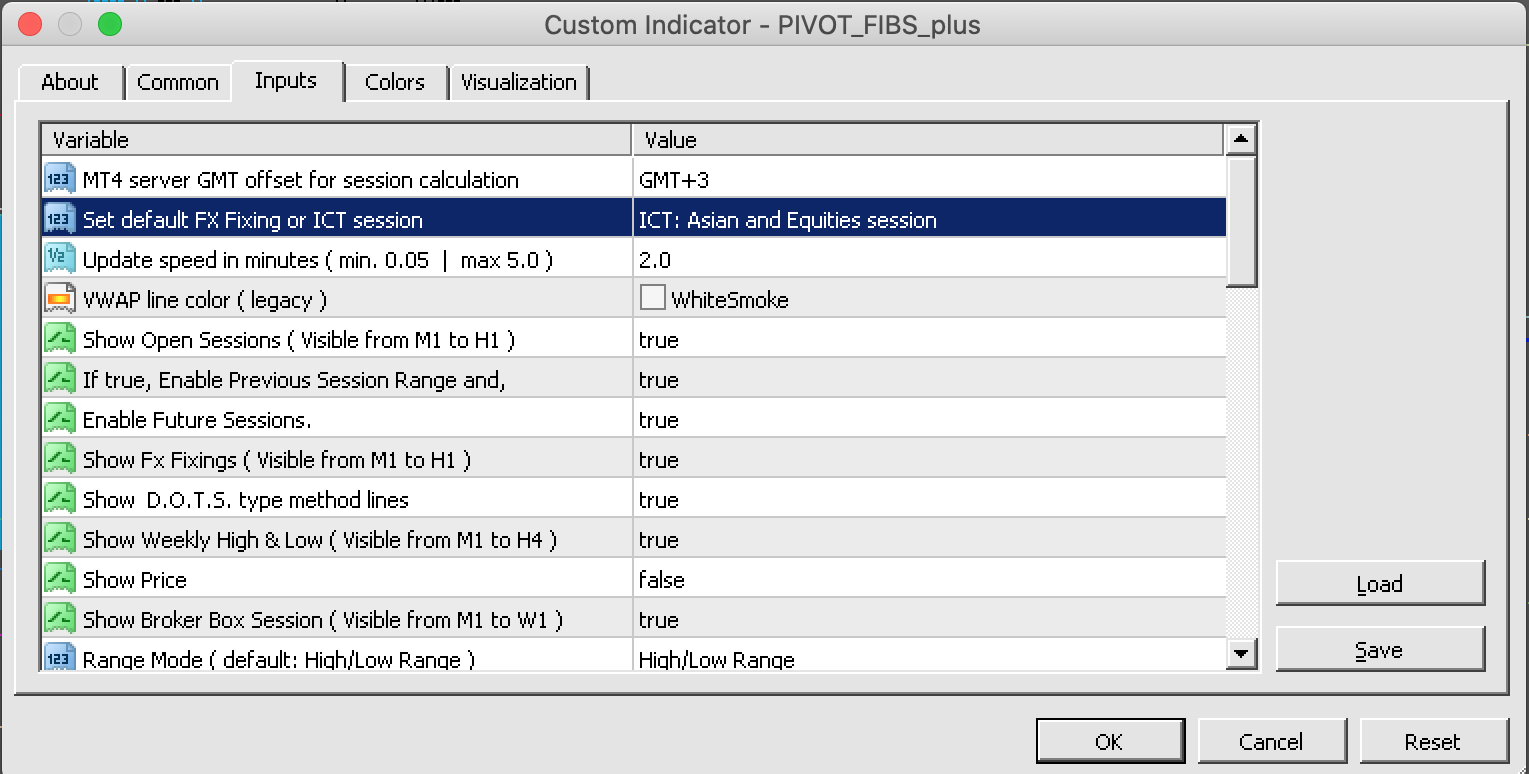Toggle the false value for Show Price
Image resolution: width=1529 pixels, height=774 pixels.
(x=662, y=580)
